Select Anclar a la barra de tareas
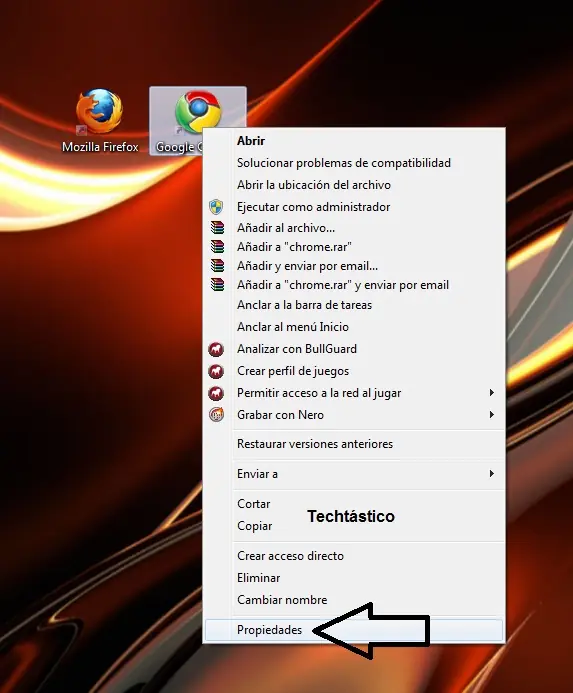This screenshot has width=573, height=693. [x=354, y=305]
